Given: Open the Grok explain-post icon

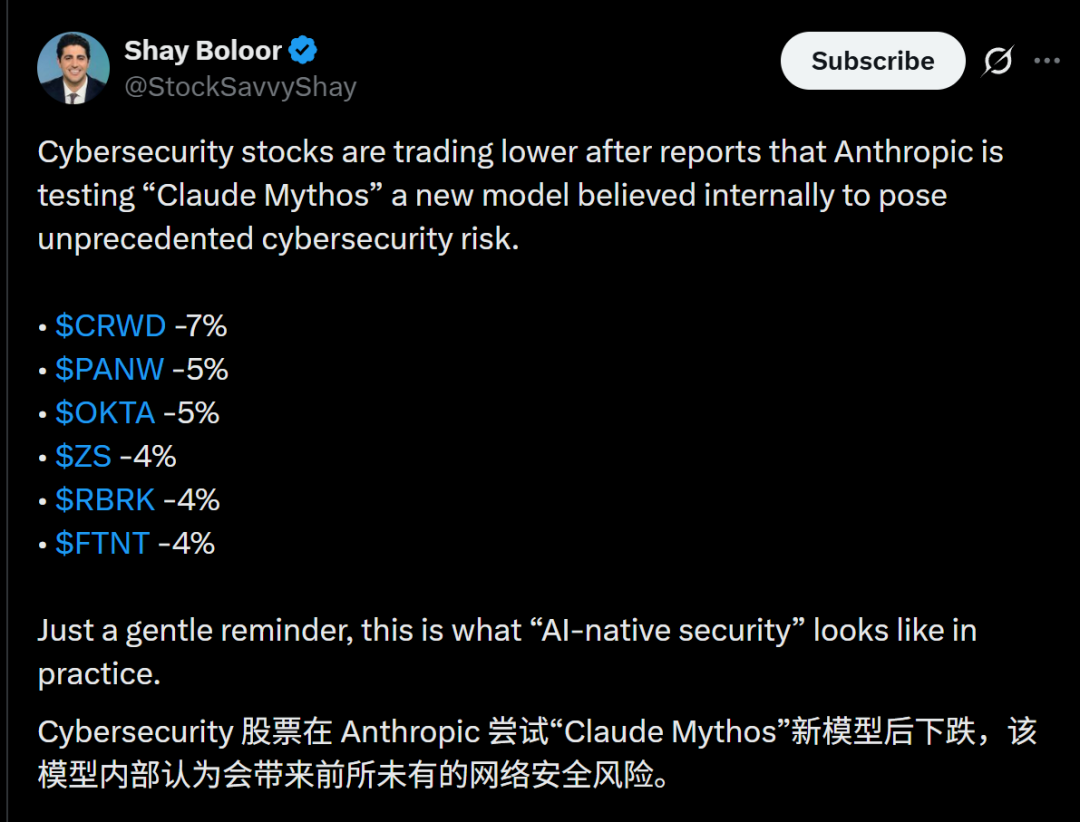Looking at the screenshot, I should 997,61.
